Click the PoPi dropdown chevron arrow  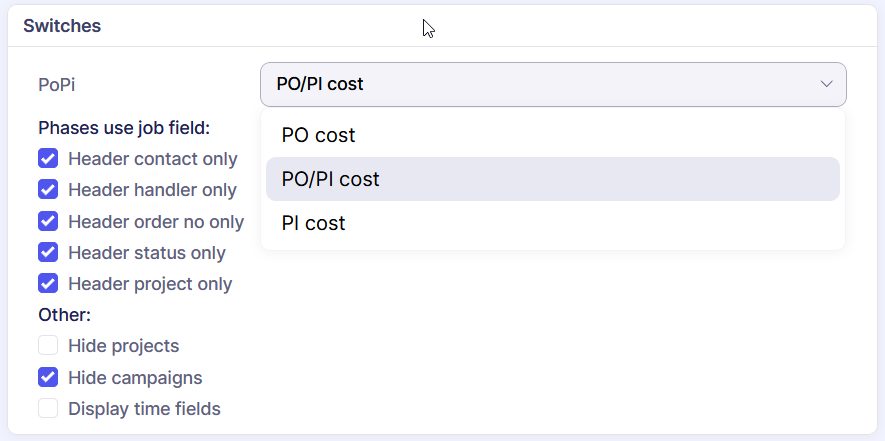826,84
